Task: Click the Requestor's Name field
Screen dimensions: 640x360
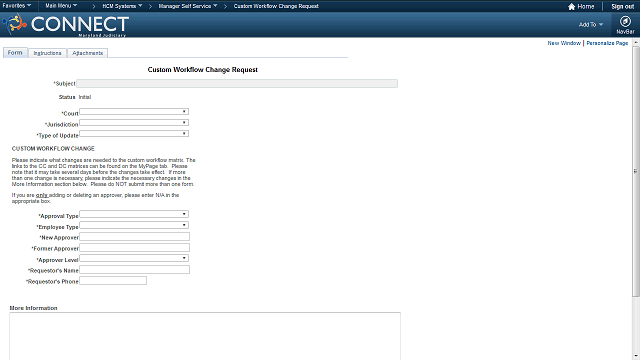Action: [134, 269]
